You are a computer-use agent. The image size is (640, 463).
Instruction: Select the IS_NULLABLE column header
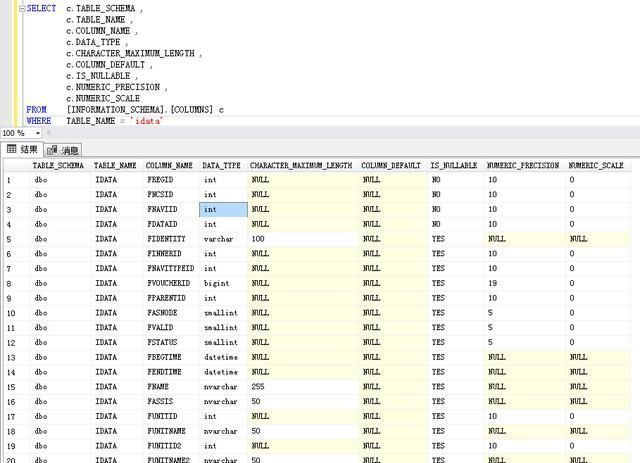coord(454,165)
